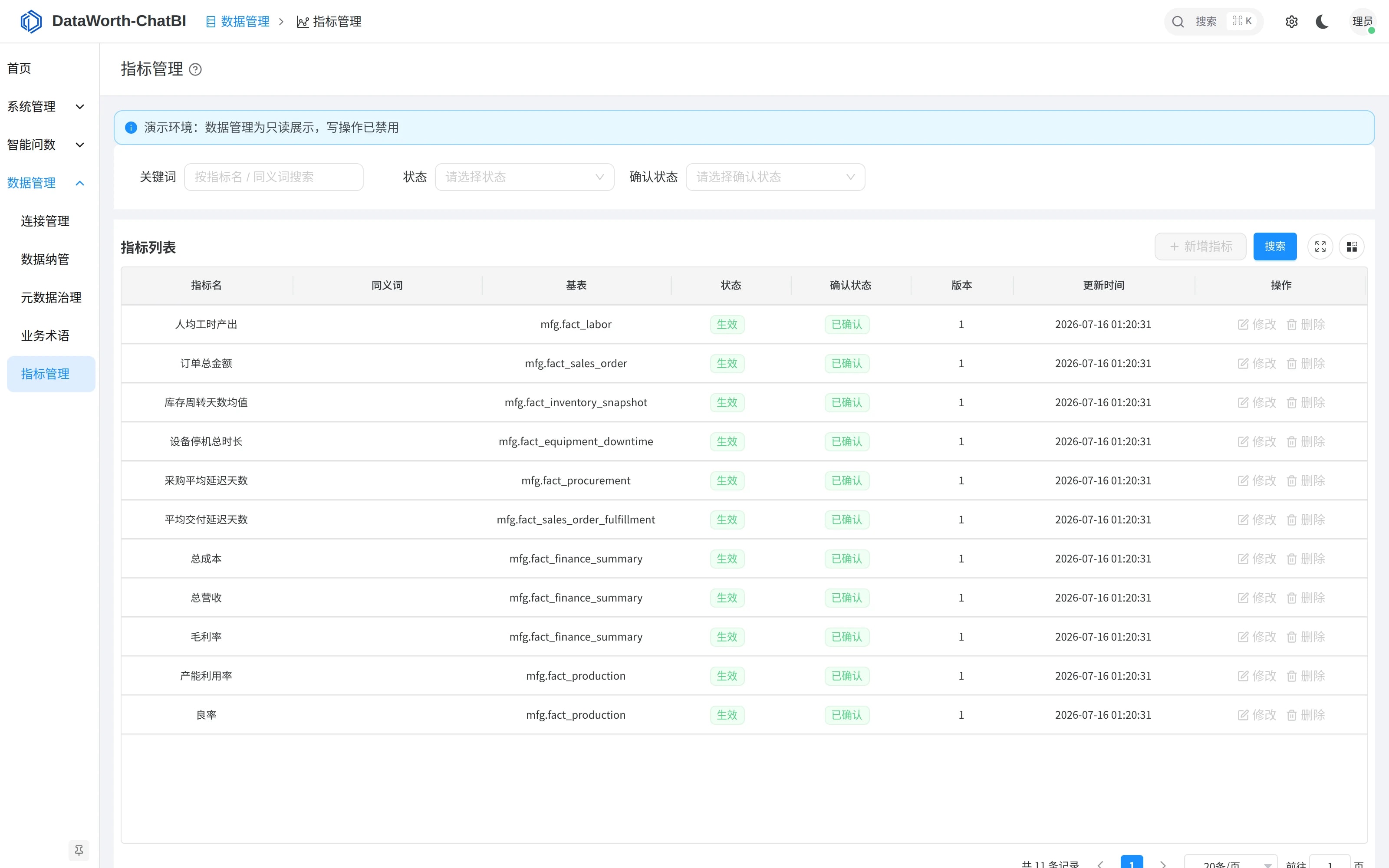1389x868 pixels.
Task: Open 数据纳管 in sidebar
Action: click(45, 260)
